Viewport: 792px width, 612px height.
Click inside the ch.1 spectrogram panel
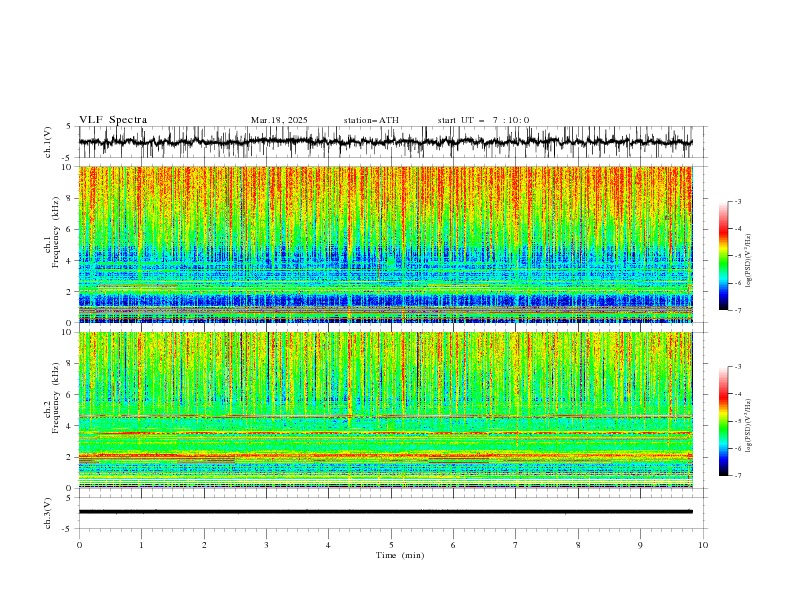click(x=385, y=244)
